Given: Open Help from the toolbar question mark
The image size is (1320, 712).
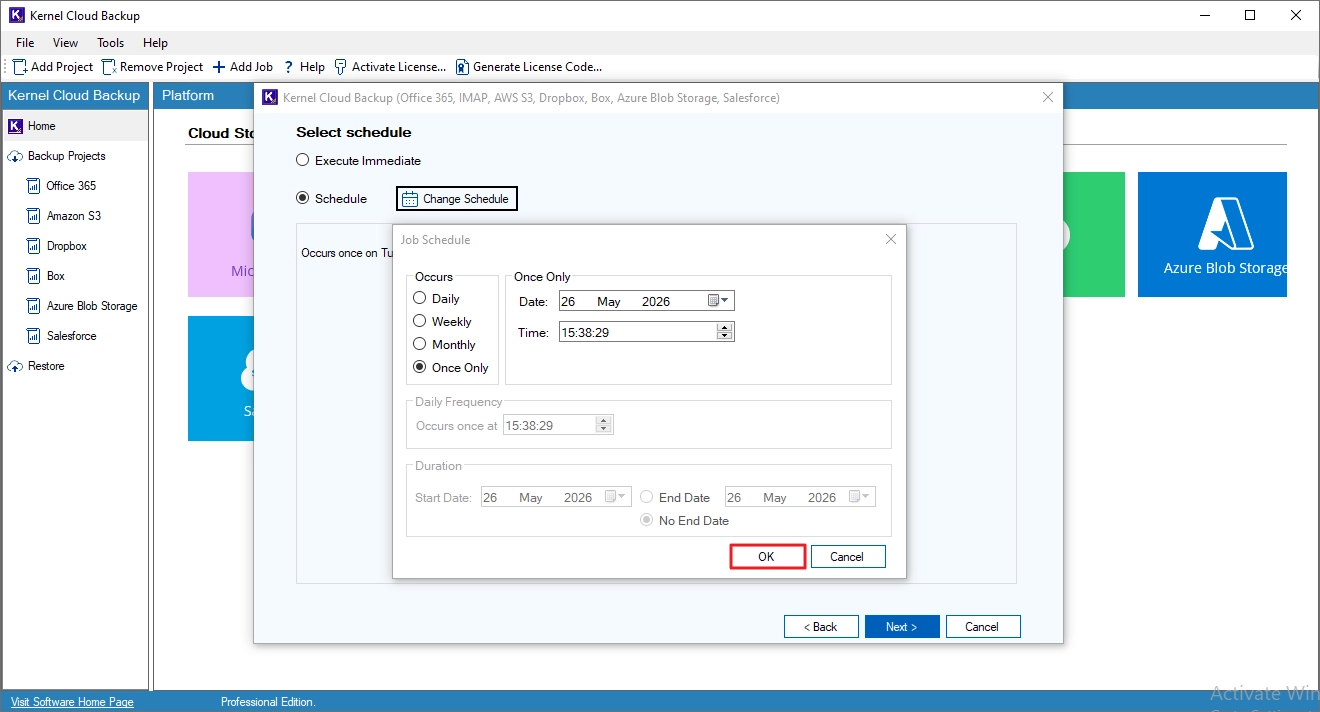Looking at the screenshot, I should 289,67.
